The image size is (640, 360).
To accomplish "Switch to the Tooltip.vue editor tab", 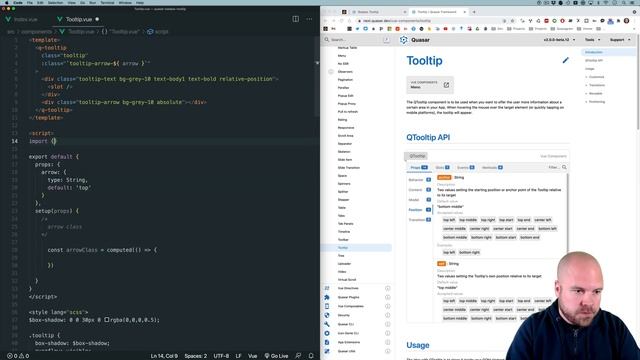I will click(x=79, y=19).
